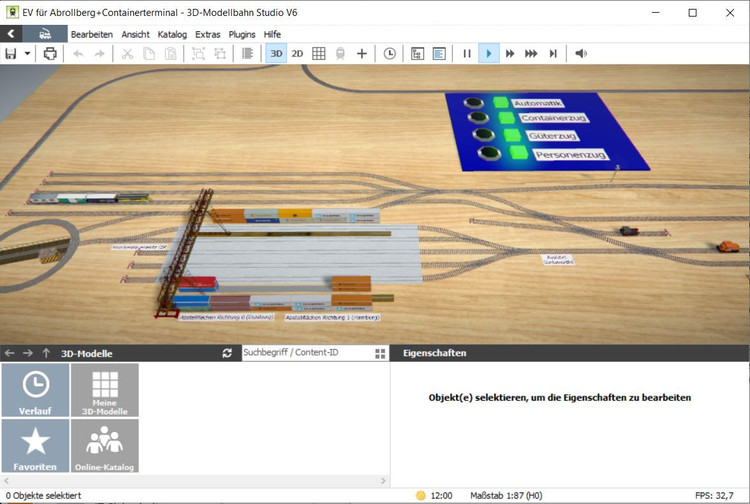
Task: Click the catalog horizontal scrollbar left arrow
Action: coord(6,481)
